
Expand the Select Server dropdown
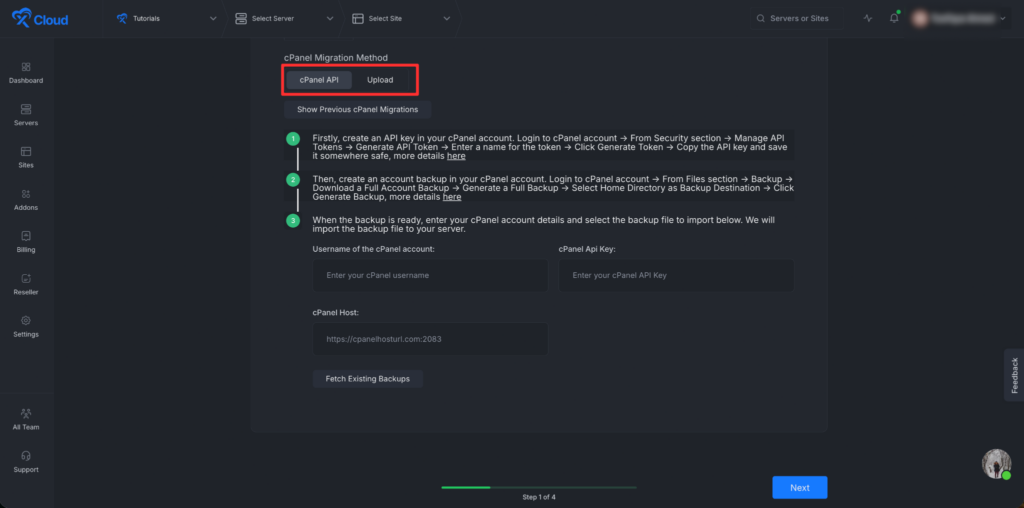click(x=284, y=18)
